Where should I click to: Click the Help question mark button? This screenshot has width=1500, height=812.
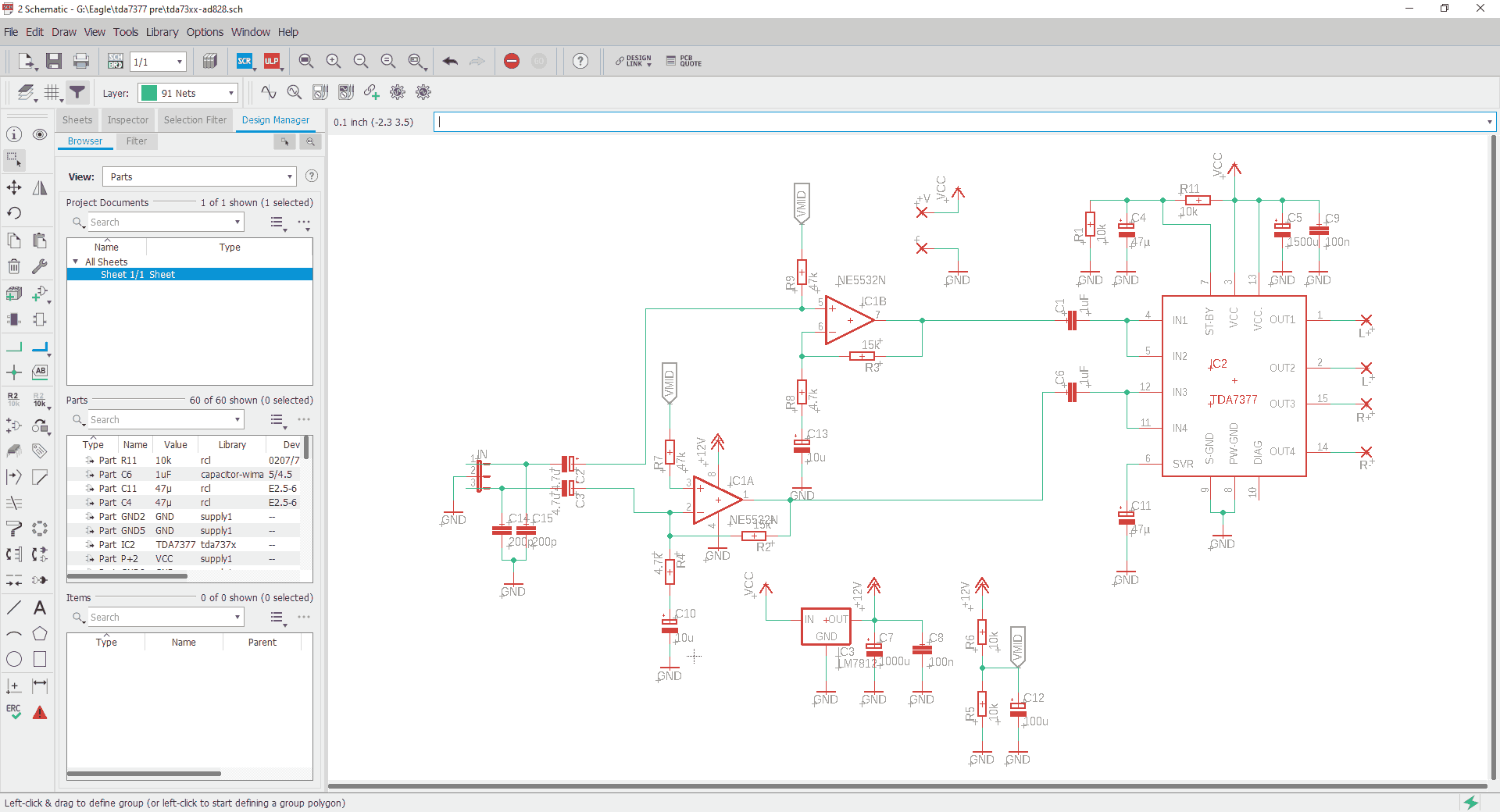(x=580, y=60)
